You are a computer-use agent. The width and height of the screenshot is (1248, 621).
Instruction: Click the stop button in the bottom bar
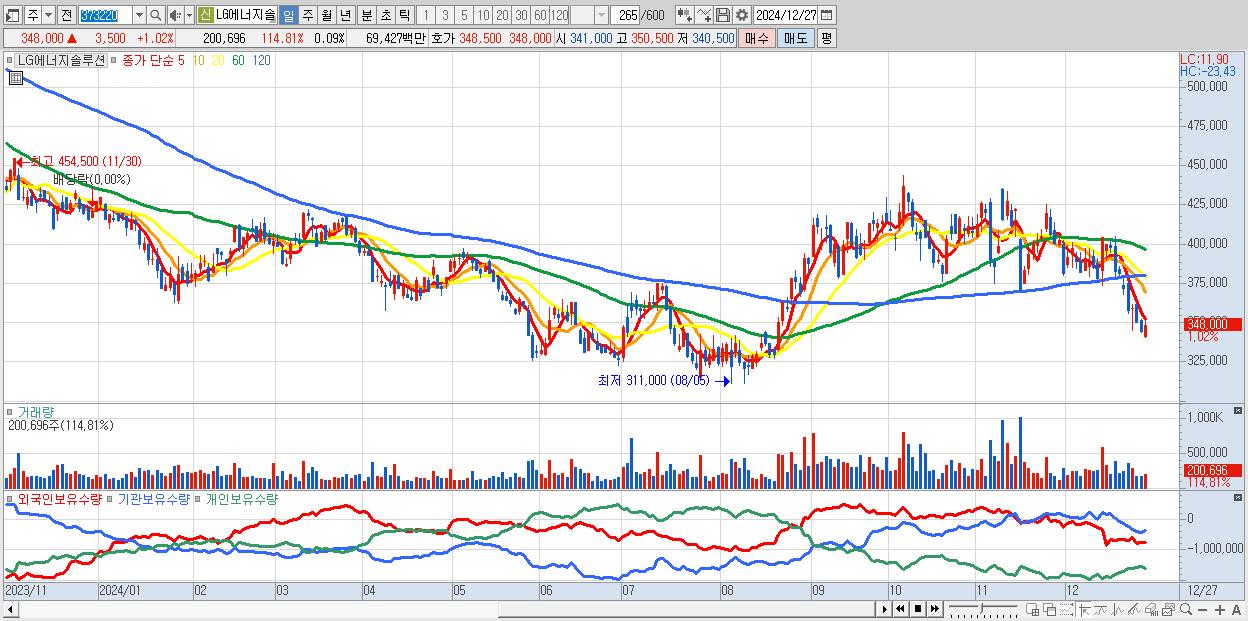pos(918,609)
